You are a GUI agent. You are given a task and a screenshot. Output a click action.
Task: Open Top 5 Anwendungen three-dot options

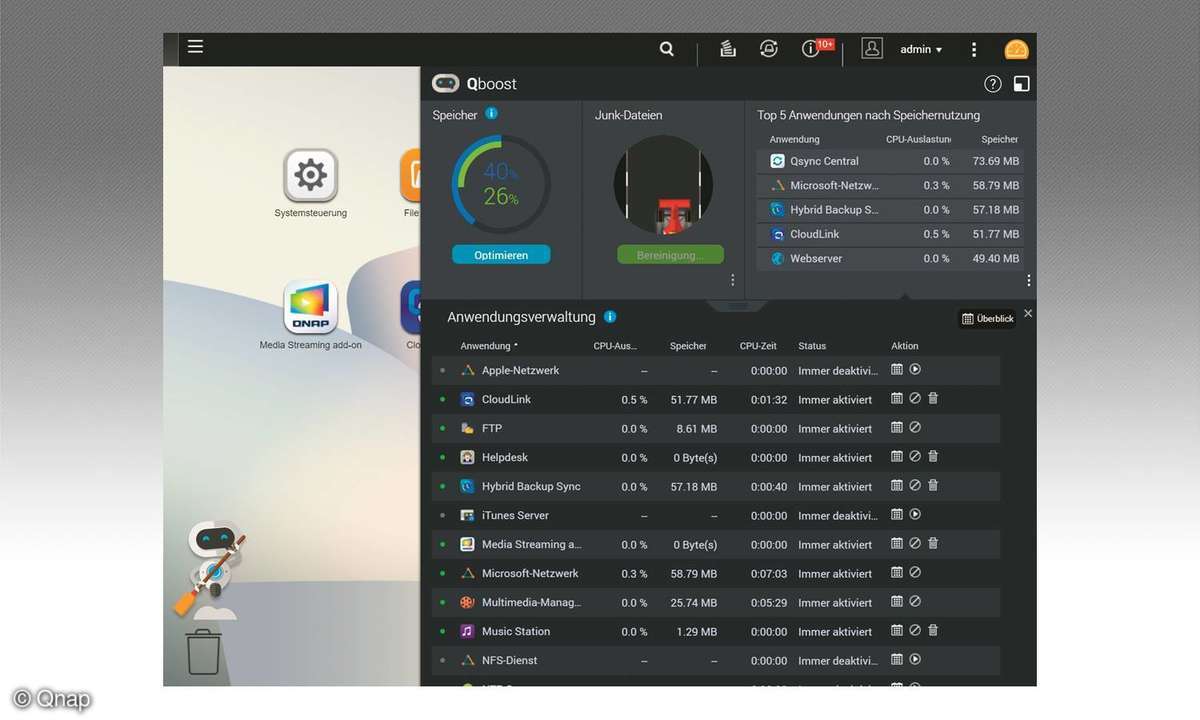coord(1028,280)
